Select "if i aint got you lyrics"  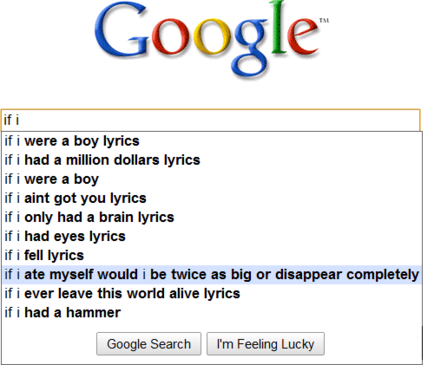click(x=212, y=198)
